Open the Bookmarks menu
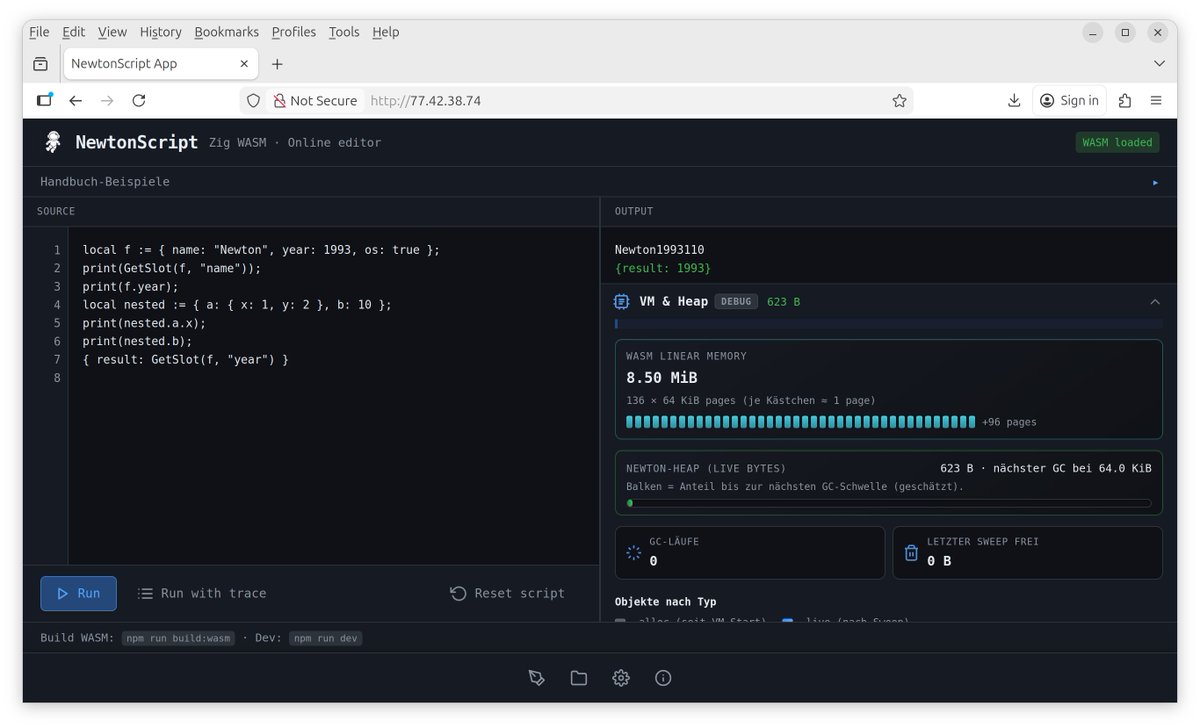This screenshot has width=1200, height=728. tap(226, 32)
